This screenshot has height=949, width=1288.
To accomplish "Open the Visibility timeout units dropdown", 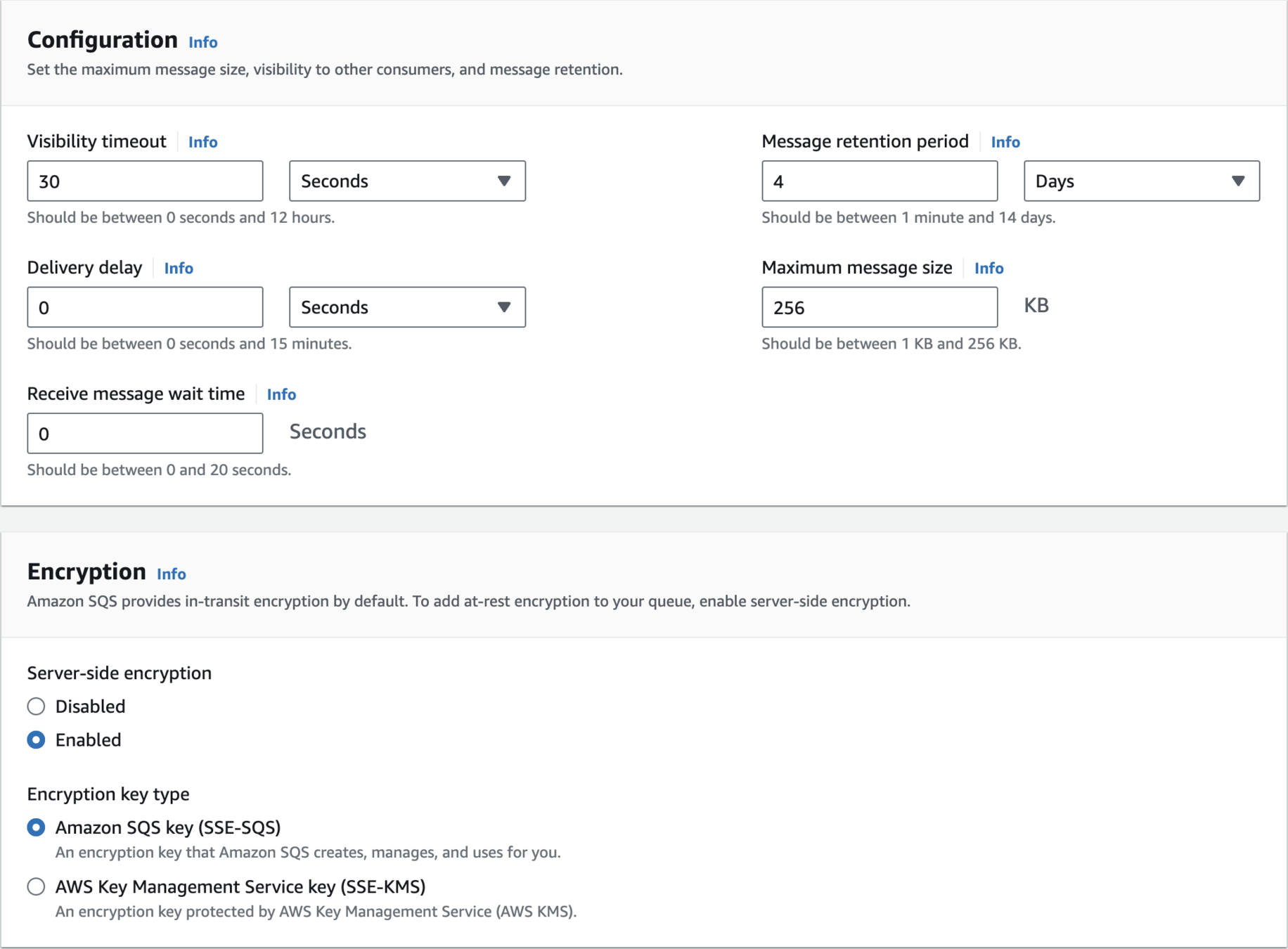I will point(407,181).
